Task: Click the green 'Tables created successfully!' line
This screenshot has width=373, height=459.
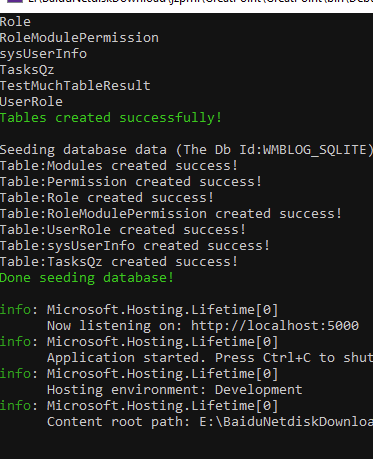Action: [111, 118]
